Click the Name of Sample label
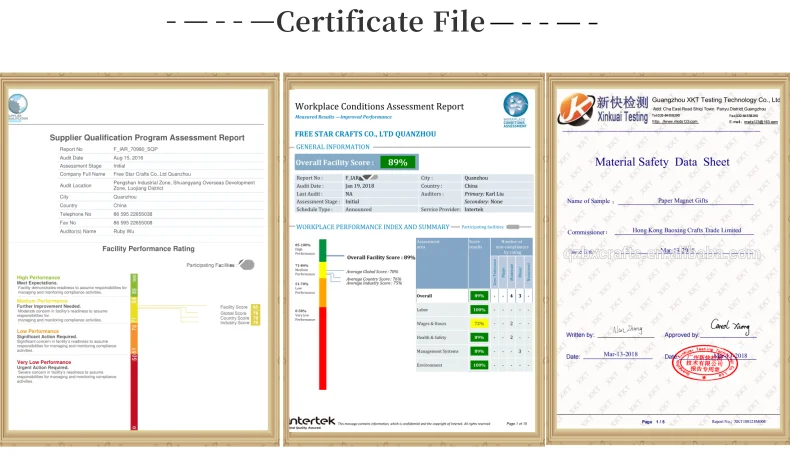790x459 pixels. click(588, 201)
